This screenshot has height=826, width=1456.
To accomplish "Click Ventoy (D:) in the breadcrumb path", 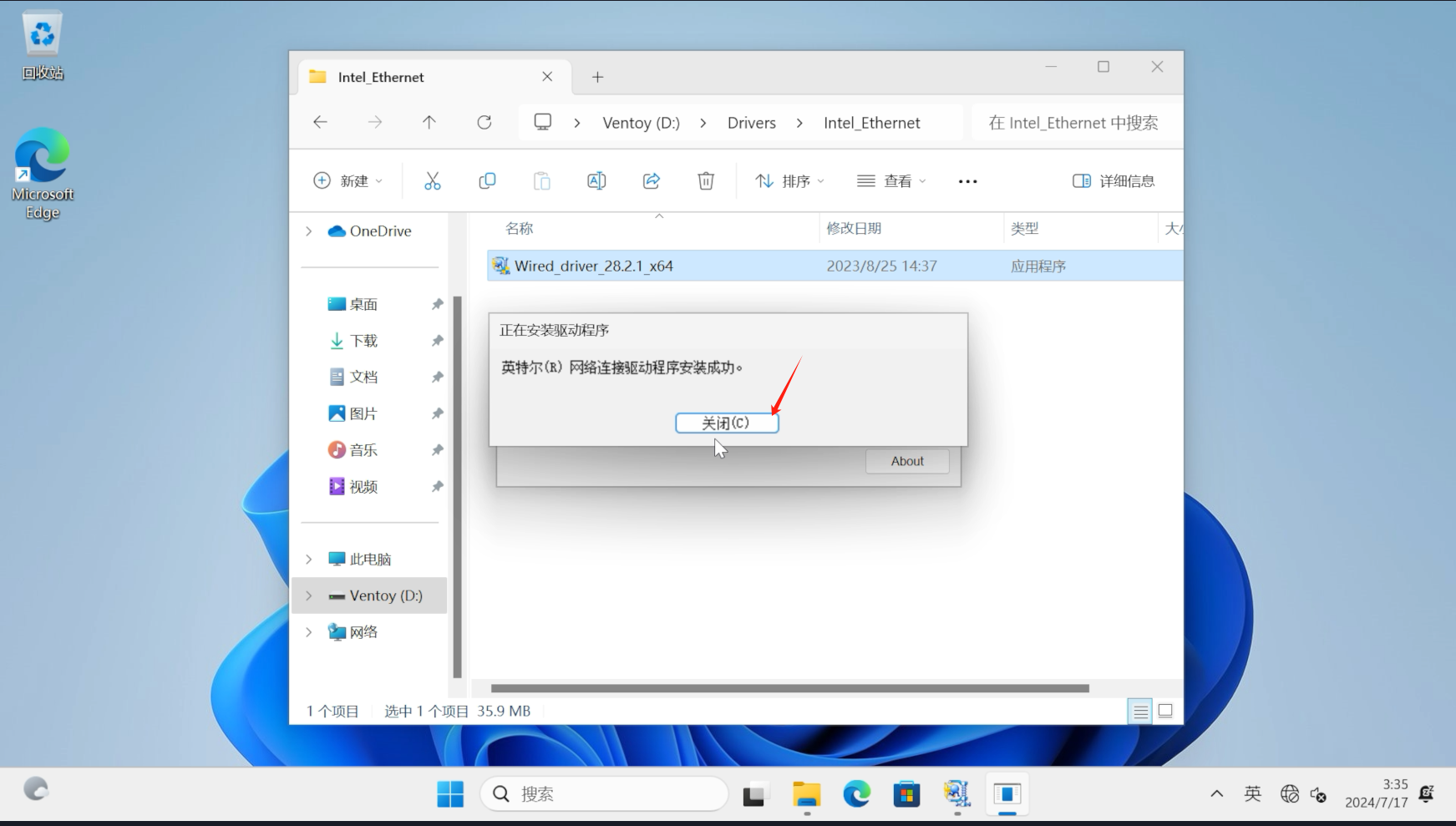I will click(641, 123).
